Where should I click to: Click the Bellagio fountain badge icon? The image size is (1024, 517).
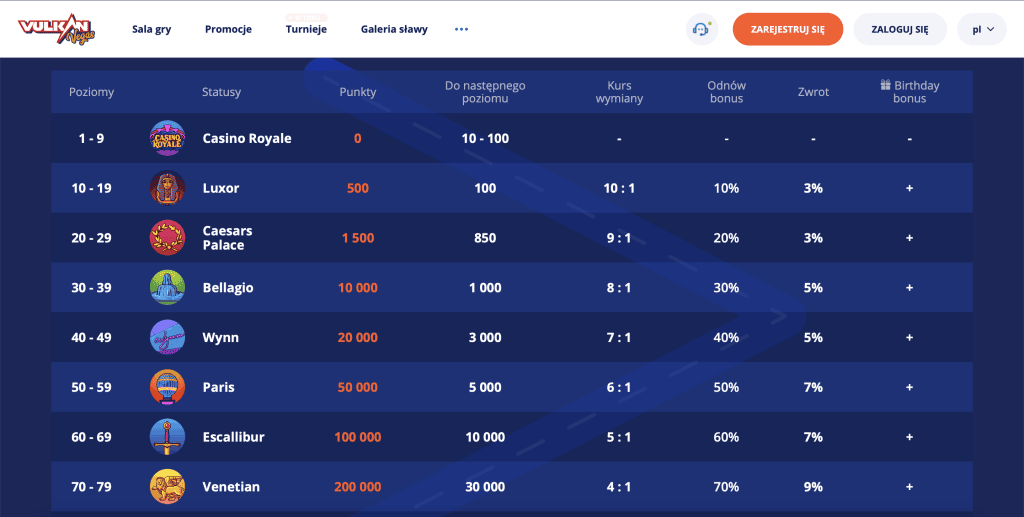click(167, 287)
